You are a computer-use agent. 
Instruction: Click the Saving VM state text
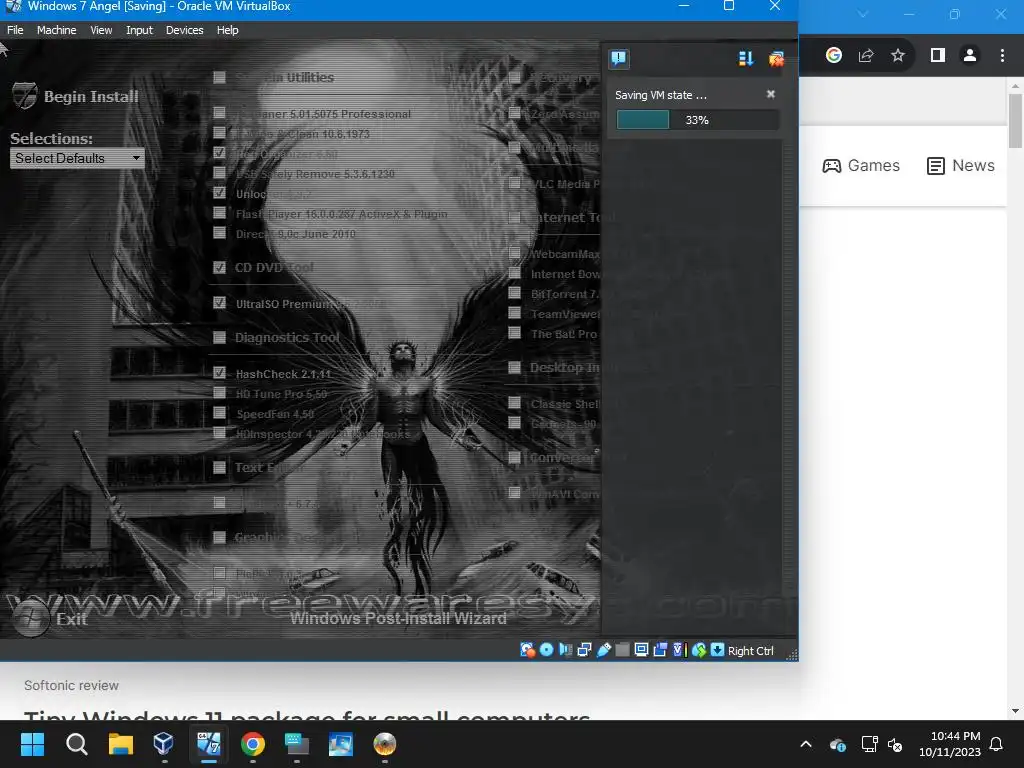660,95
